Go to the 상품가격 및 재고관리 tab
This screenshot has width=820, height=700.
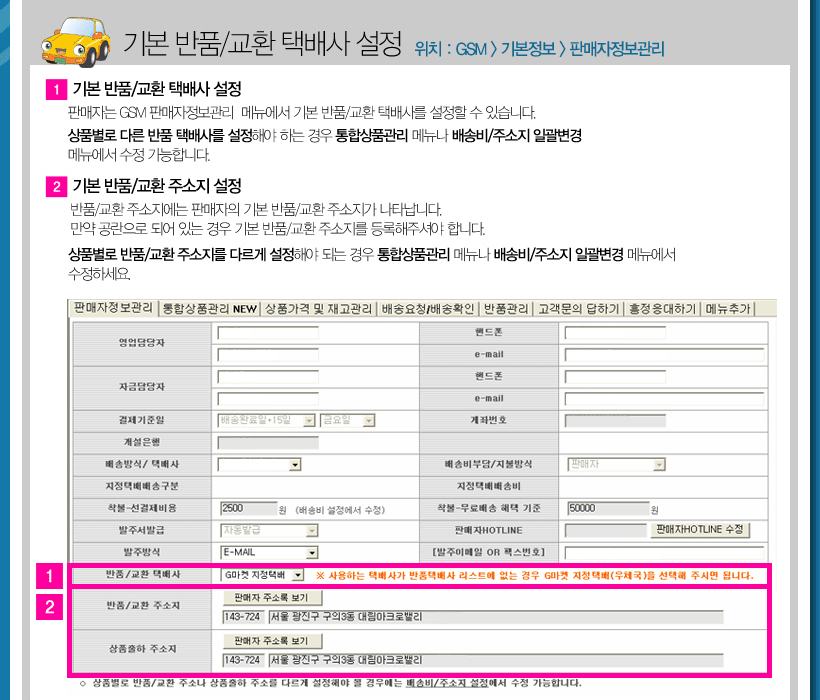click(x=318, y=309)
